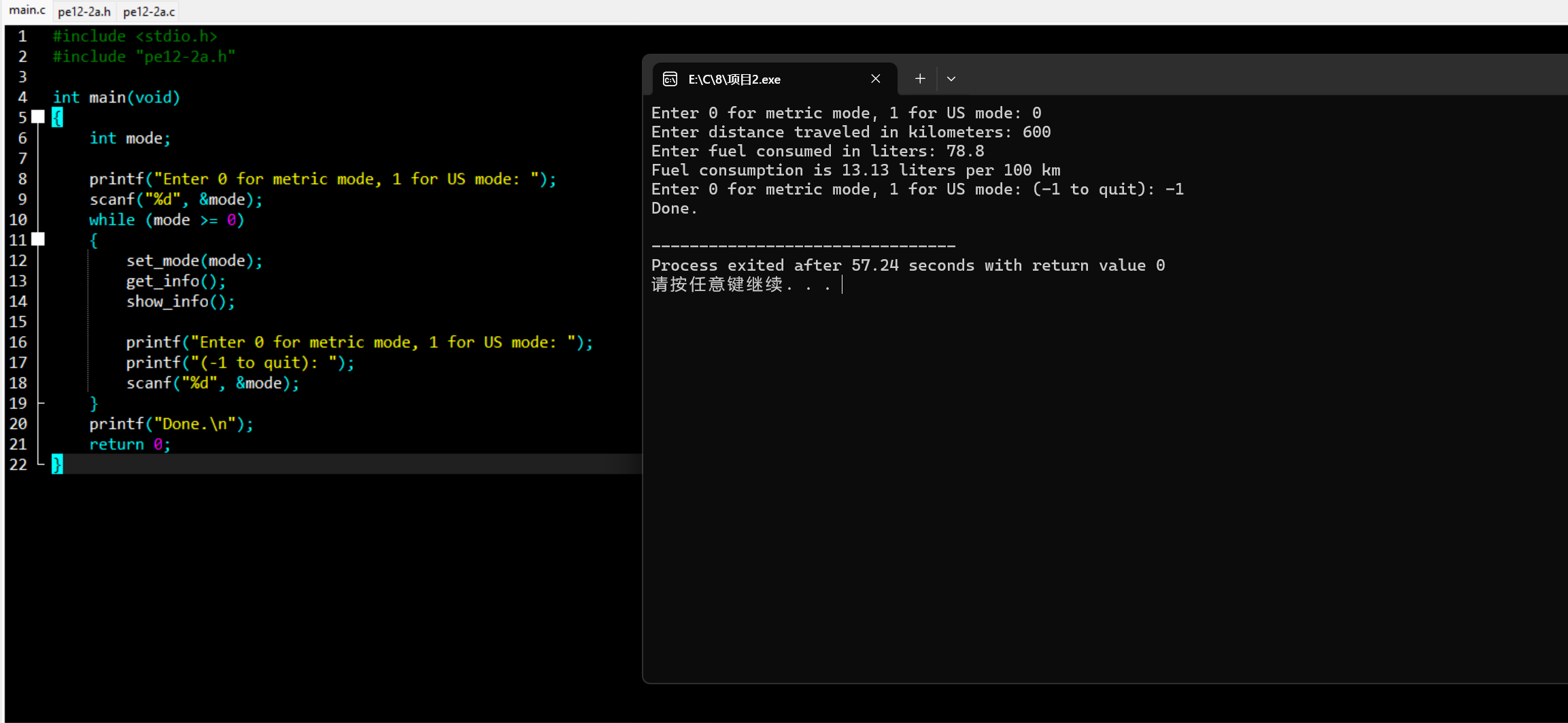Click the closing brace on line 22
Image resolution: width=1568 pixels, height=723 pixels.
point(57,465)
